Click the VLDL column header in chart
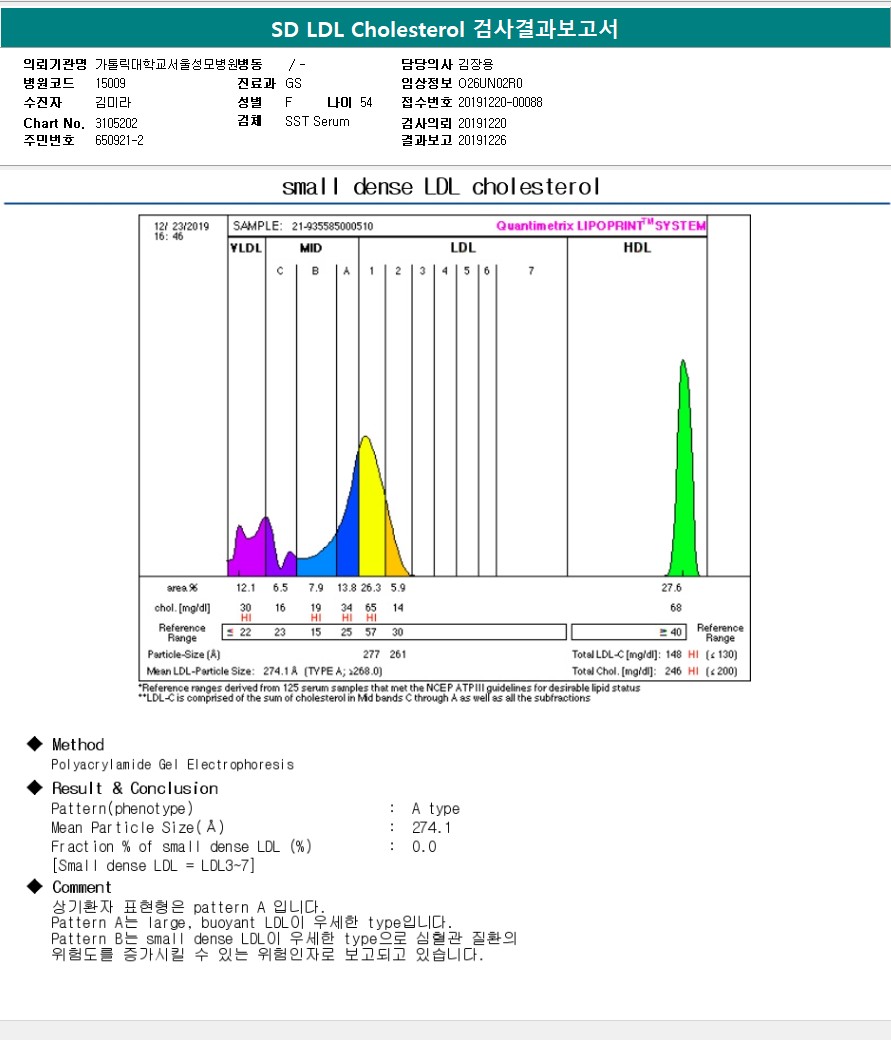 (246, 248)
